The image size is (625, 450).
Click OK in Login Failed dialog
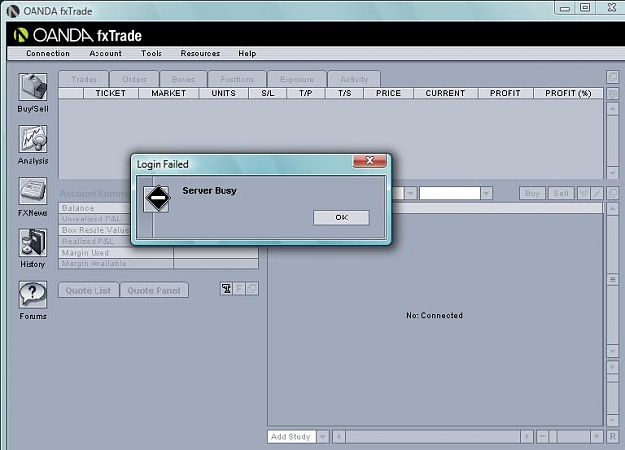coord(341,218)
